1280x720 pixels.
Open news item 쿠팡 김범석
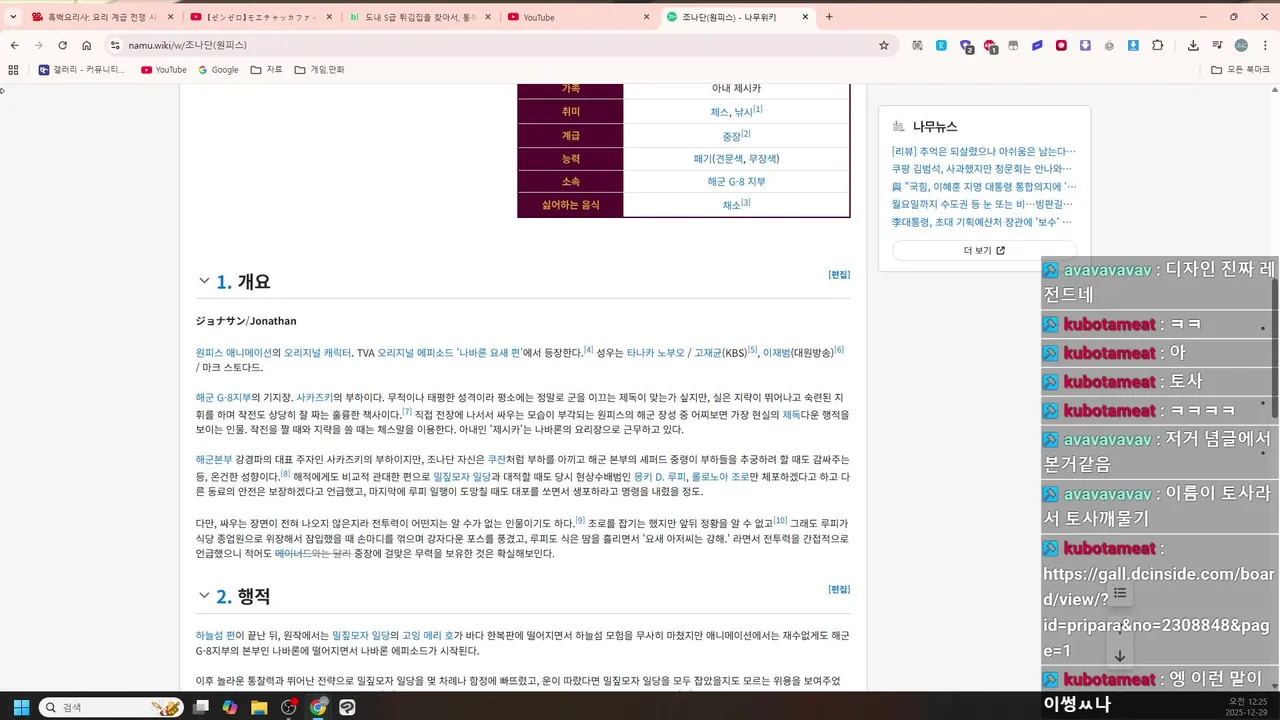point(982,169)
